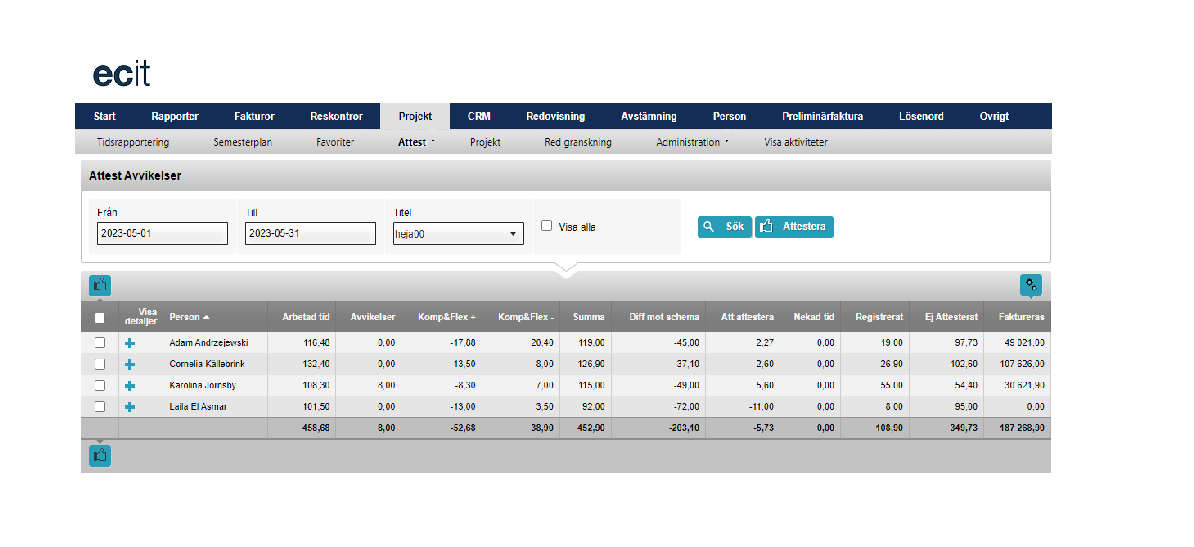This screenshot has width=1194, height=547.
Task: Go to Favoriter submenu
Action: point(335,142)
